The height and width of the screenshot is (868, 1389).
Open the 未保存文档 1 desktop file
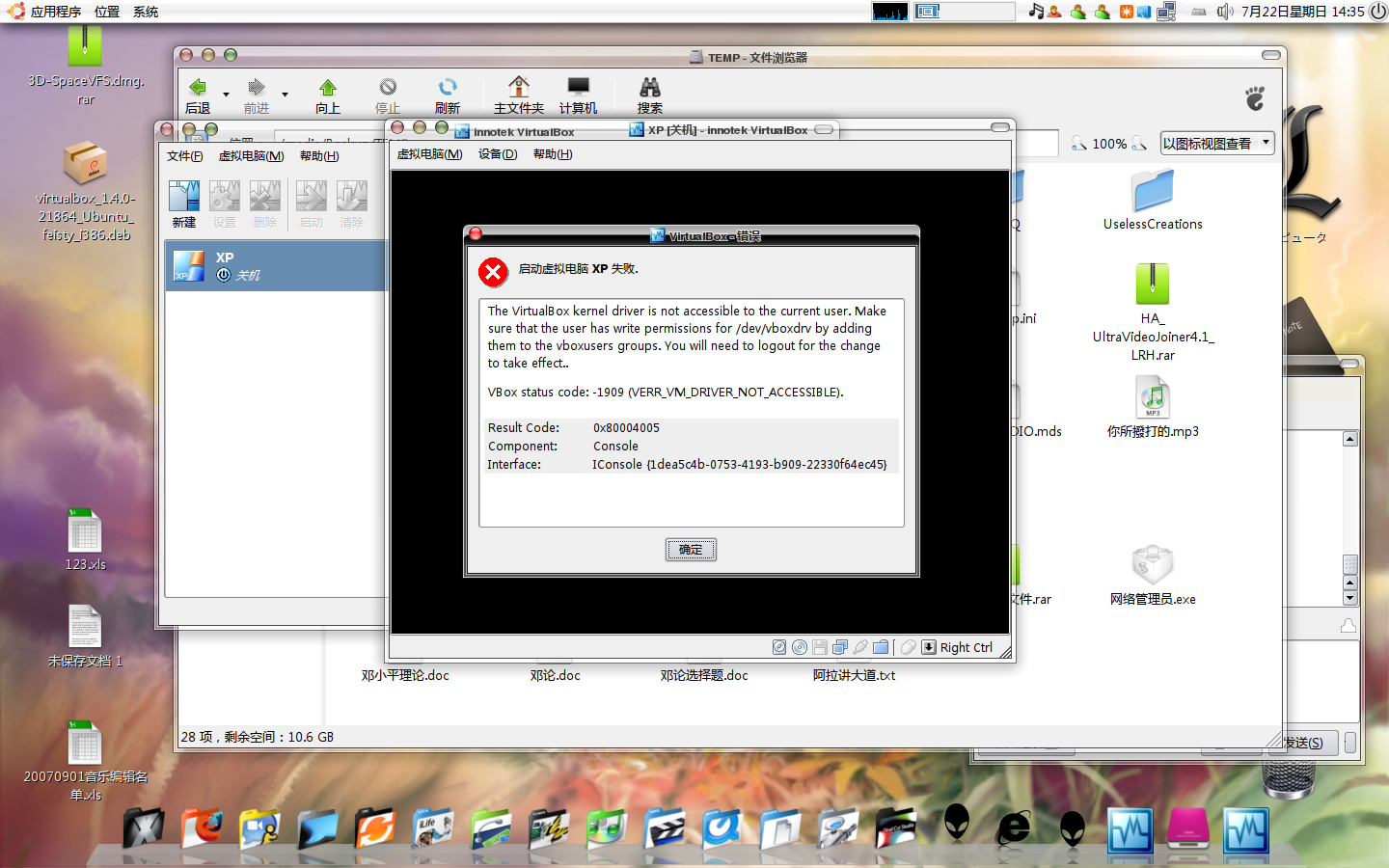pyautogui.click(x=85, y=637)
